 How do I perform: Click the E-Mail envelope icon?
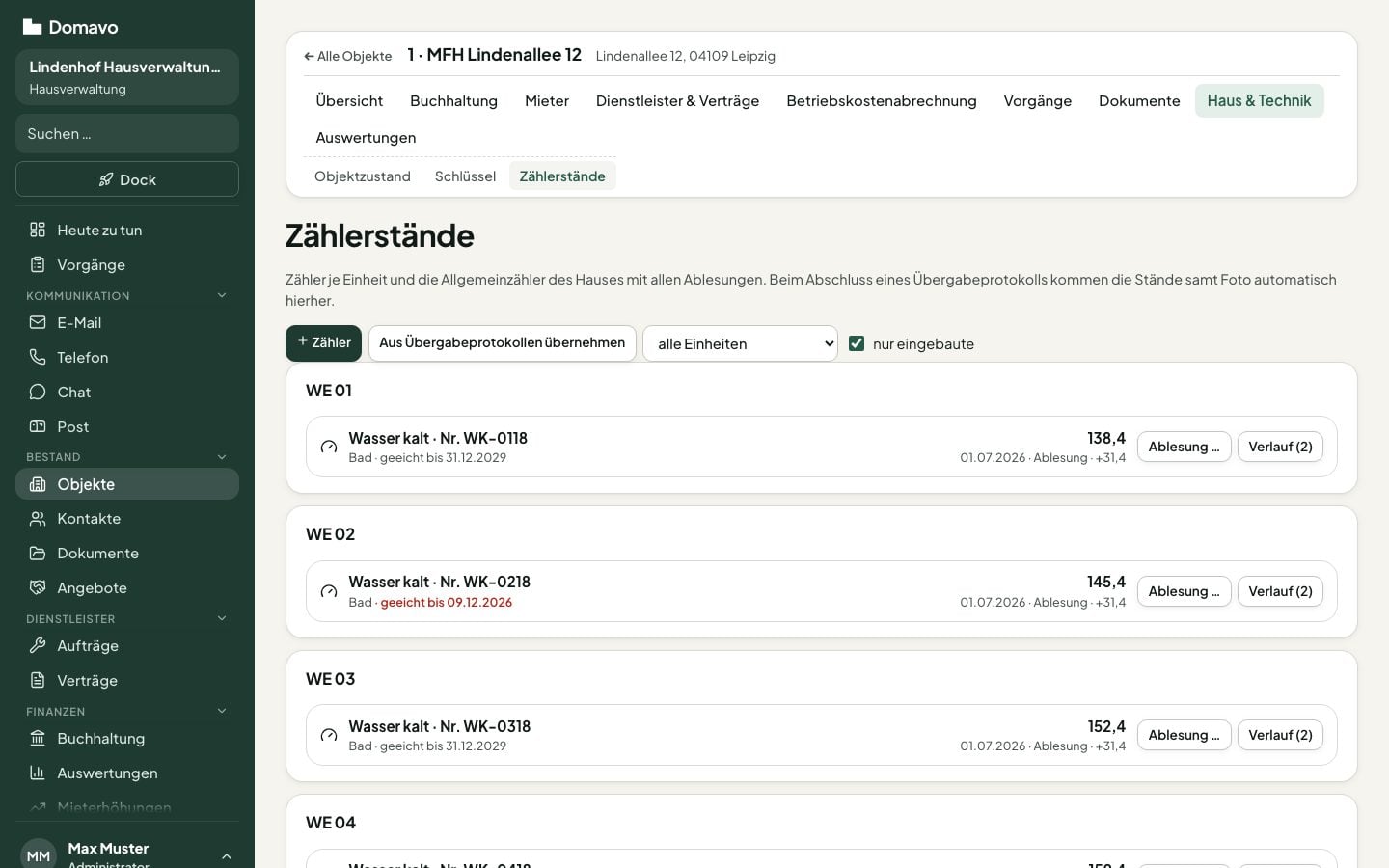(38, 322)
